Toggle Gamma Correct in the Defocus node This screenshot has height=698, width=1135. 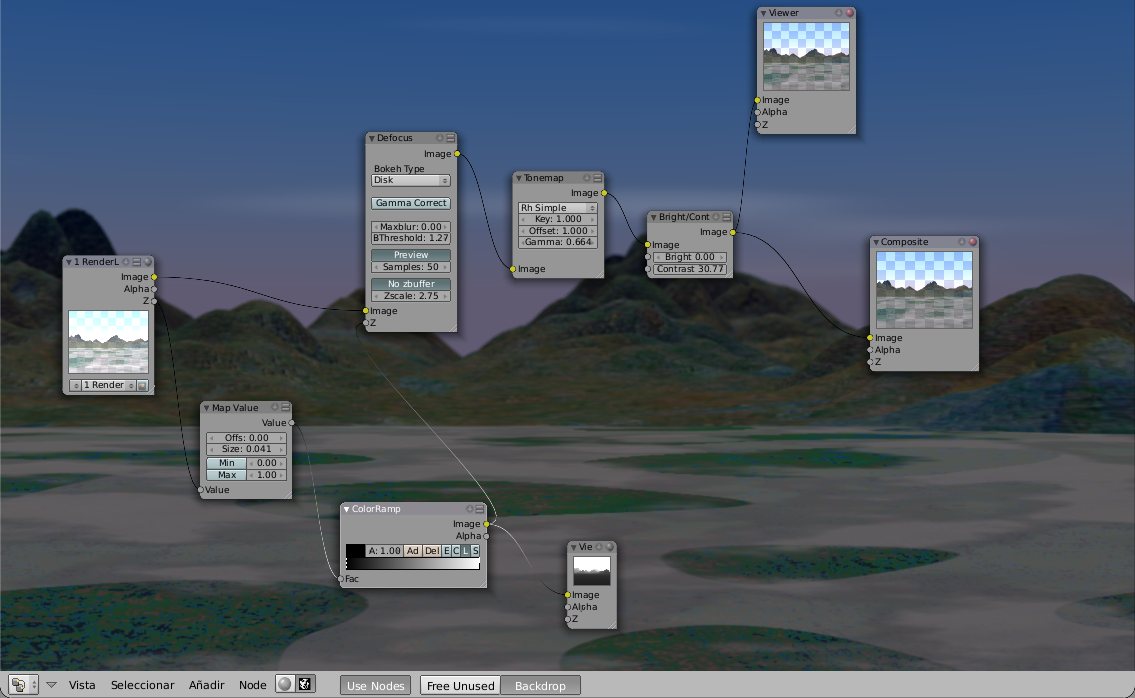pyautogui.click(x=410, y=203)
